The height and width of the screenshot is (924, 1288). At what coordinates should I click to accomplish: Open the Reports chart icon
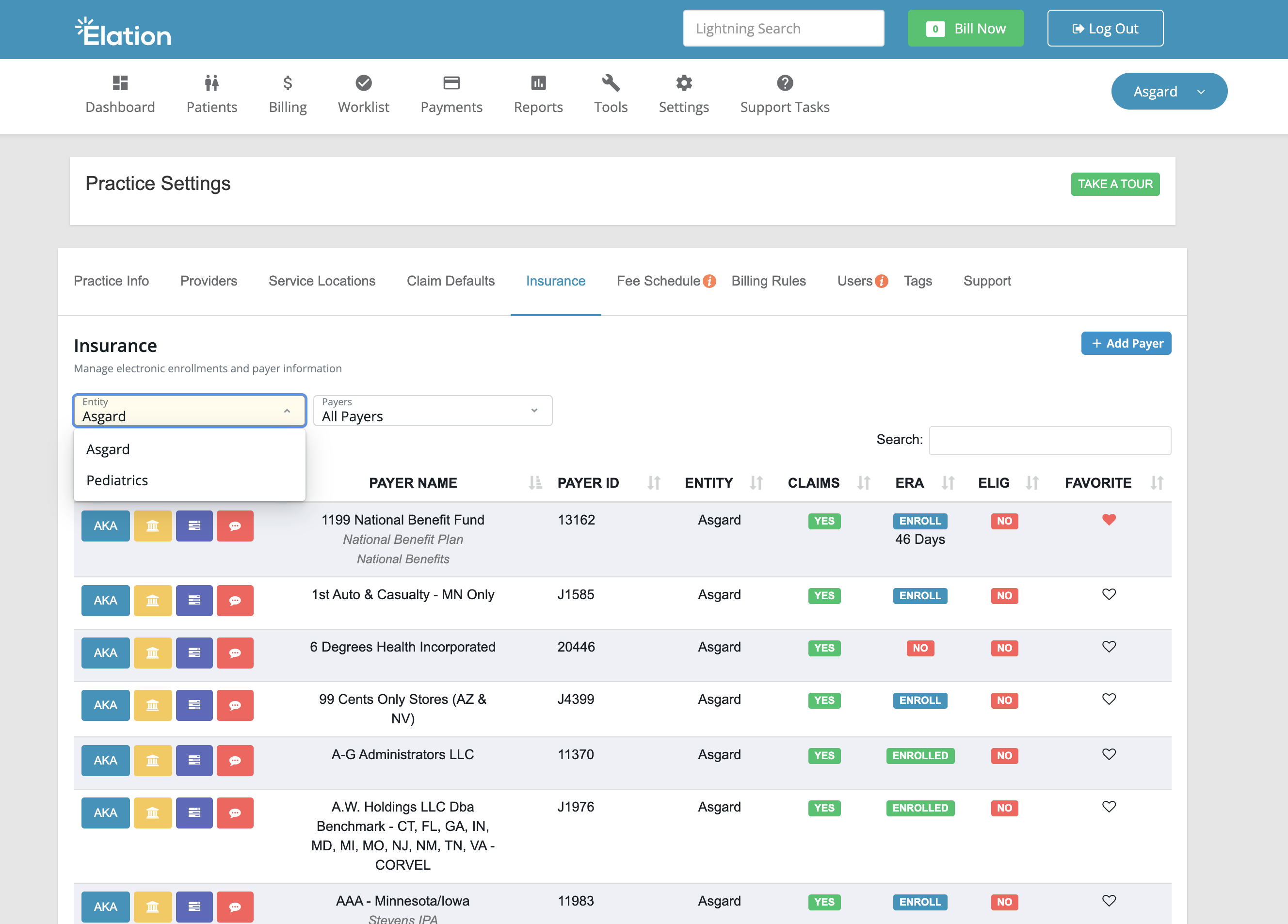click(x=538, y=83)
